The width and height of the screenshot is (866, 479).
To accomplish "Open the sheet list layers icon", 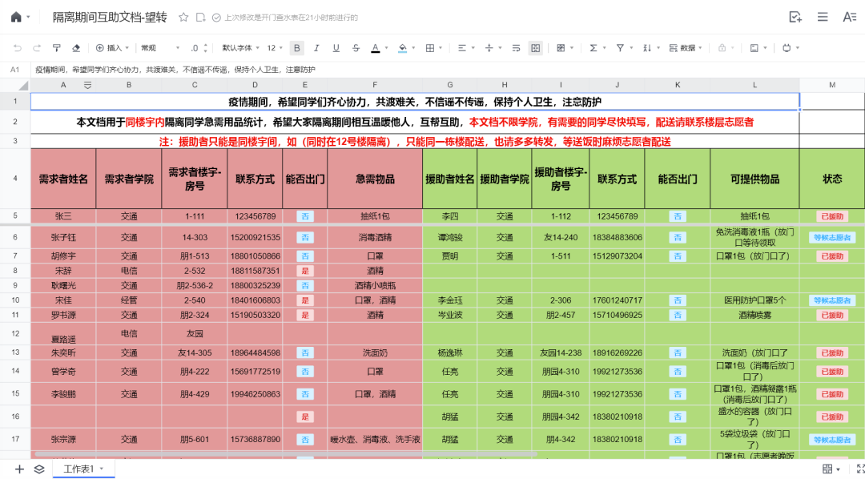I will (39, 468).
